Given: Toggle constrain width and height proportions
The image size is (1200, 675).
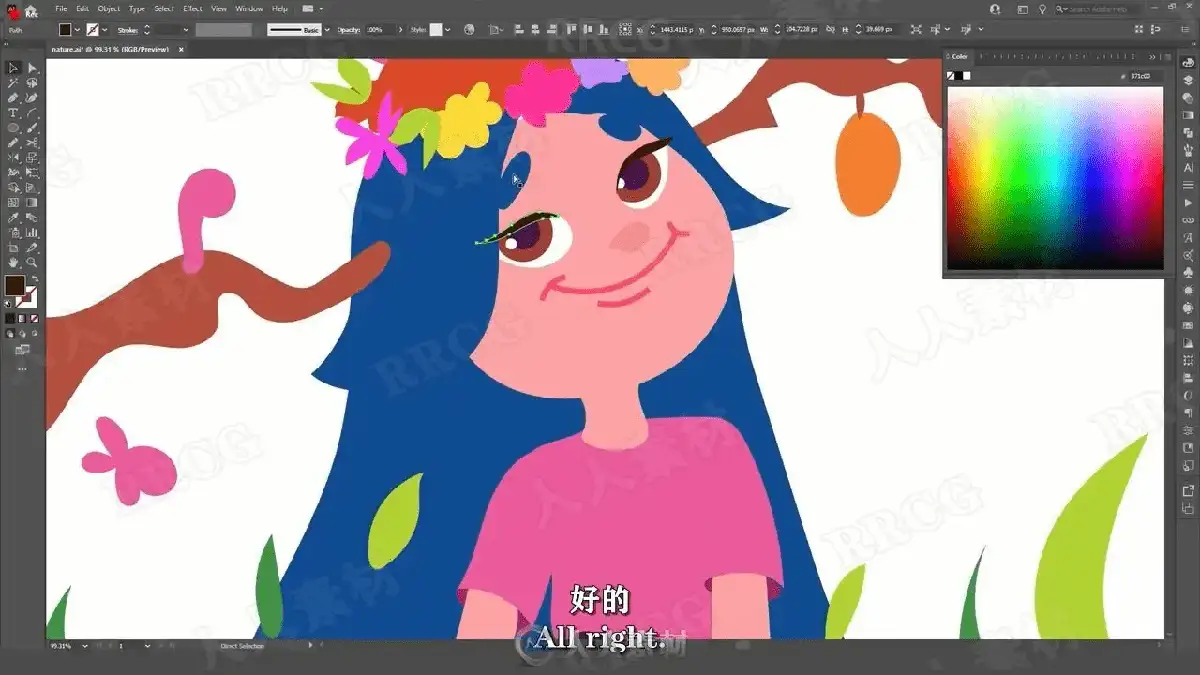Looking at the screenshot, I should pos(831,30).
